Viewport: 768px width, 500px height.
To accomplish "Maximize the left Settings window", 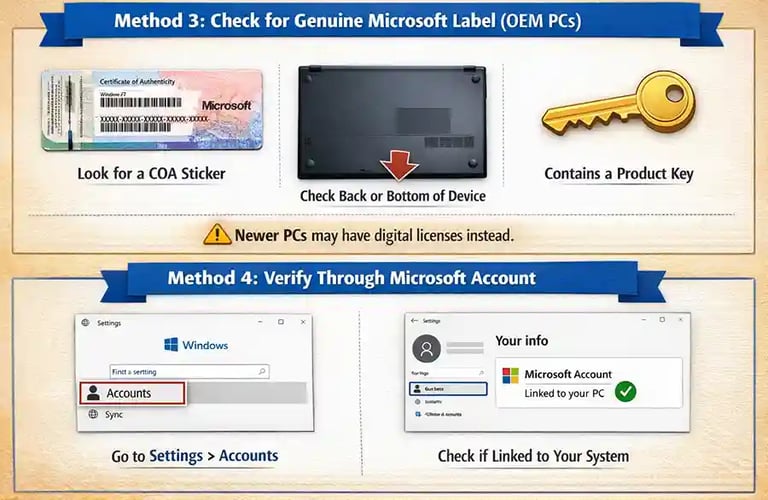I will [281, 322].
